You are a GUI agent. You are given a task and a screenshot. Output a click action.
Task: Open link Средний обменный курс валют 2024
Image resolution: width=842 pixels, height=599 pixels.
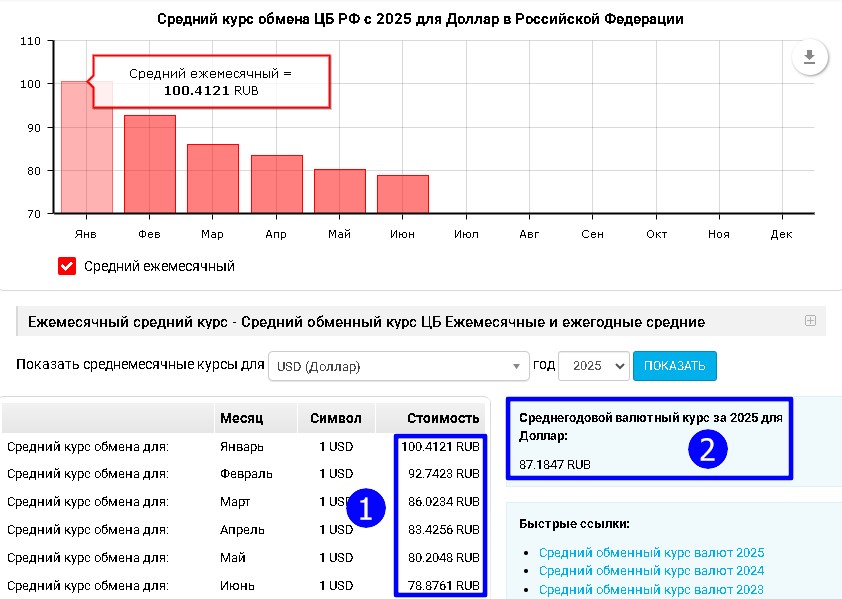651,571
